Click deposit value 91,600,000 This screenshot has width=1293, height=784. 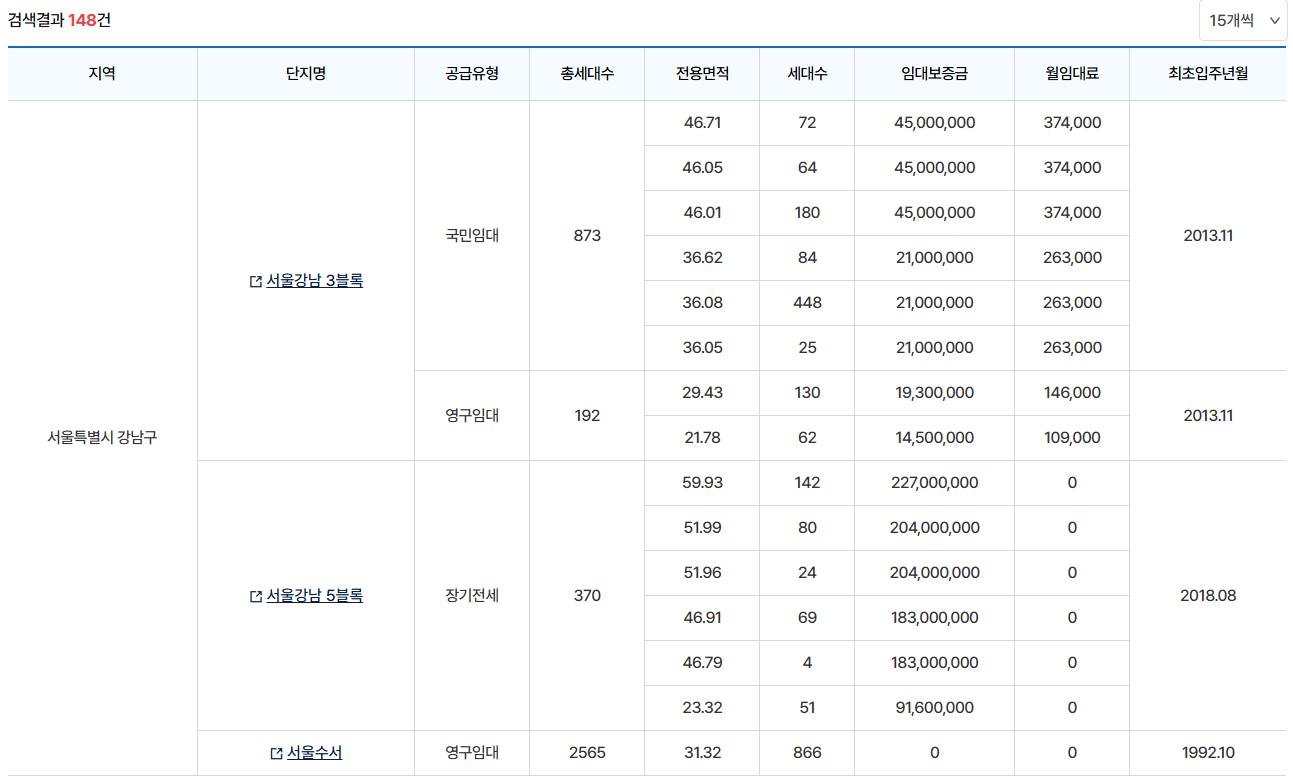[934, 708]
